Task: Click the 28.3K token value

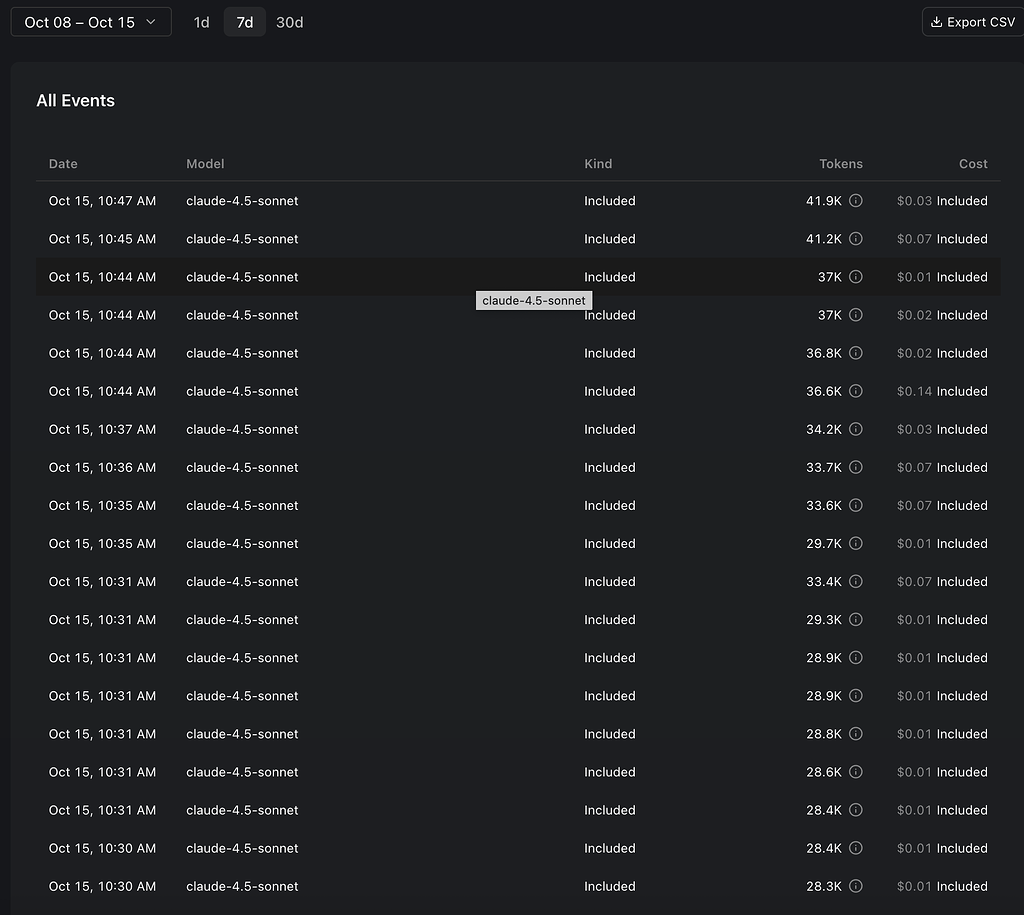Action: [x=824, y=886]
